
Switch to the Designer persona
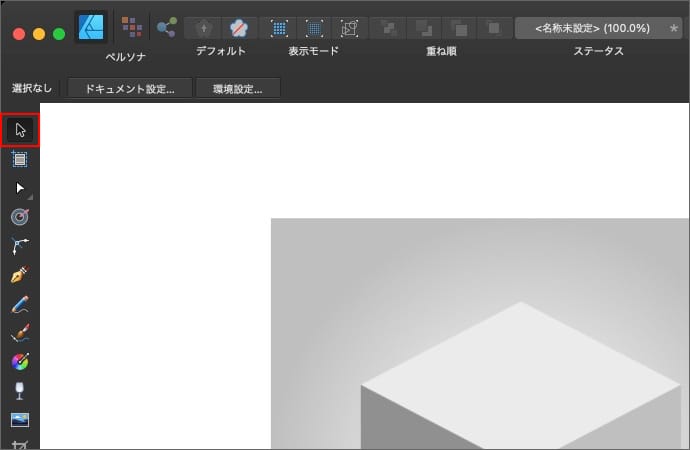[x=91, y=27]
